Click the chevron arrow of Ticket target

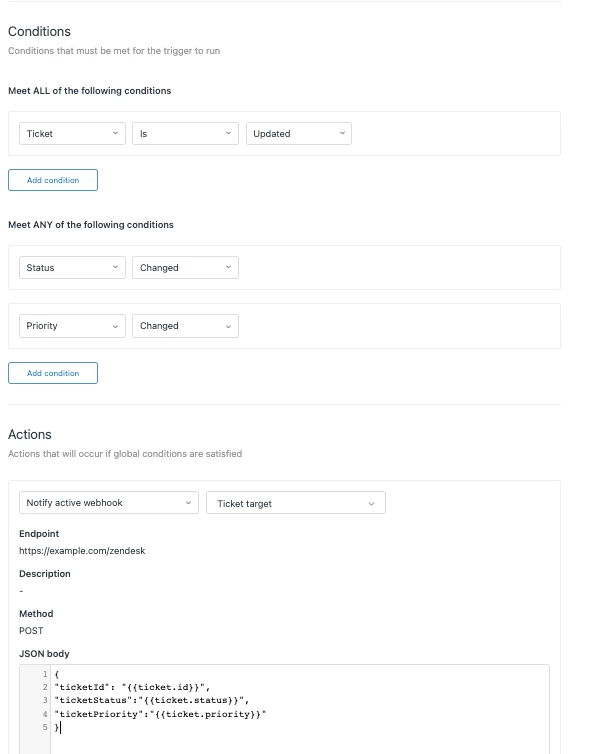(x=371, y=503)
